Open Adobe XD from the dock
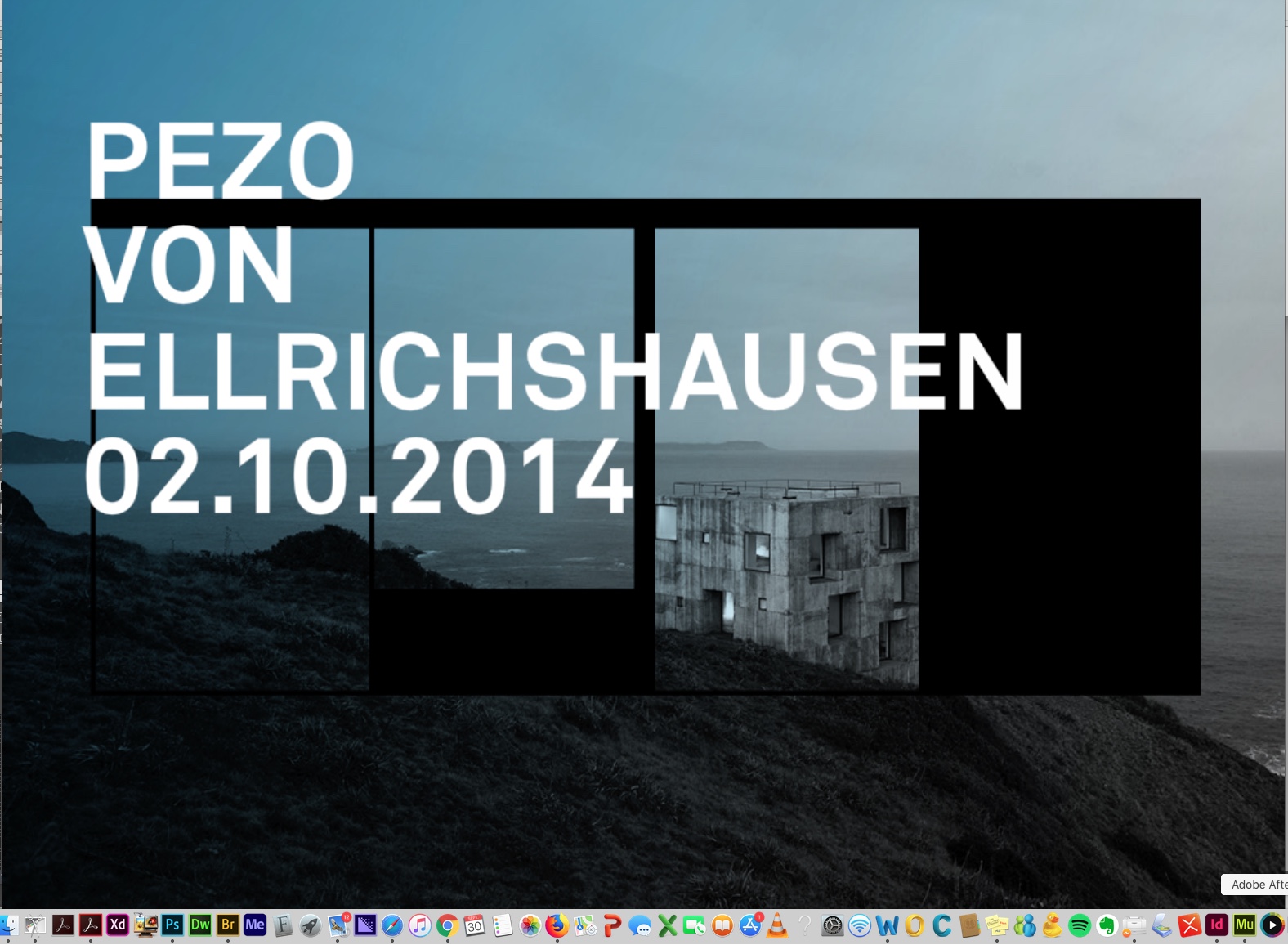 118,925
